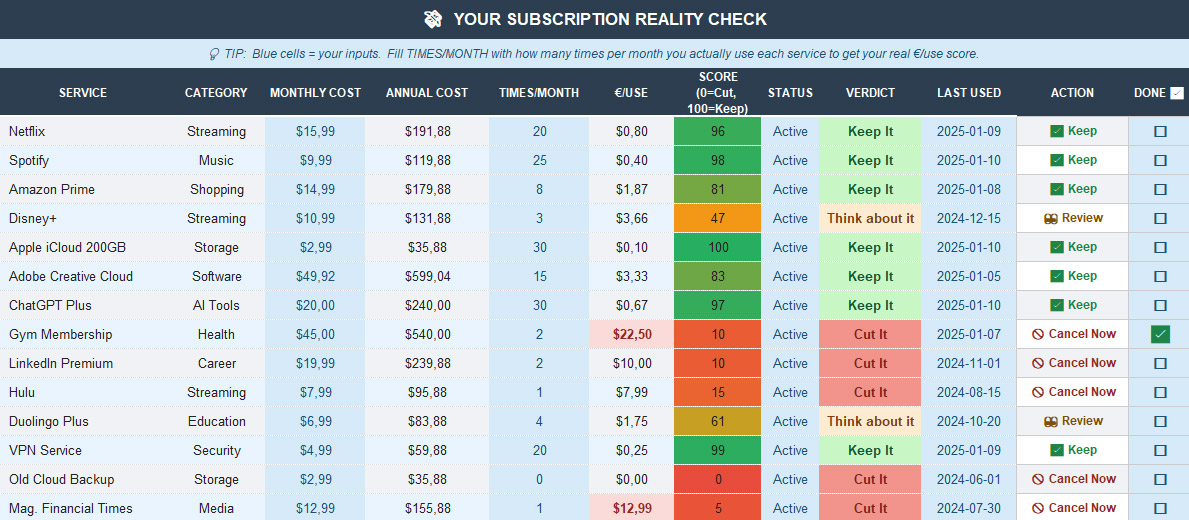The height and width of the screenshot is (520, 1189).
Task: Select Adobe Creative Cloud monthly cost $49,92
Action: [315, 277]
